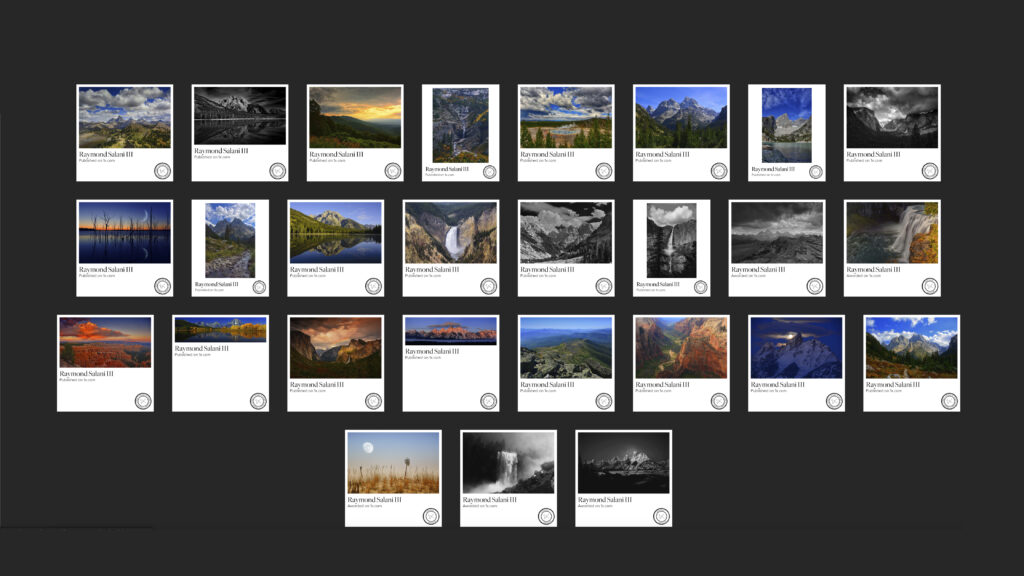Open the waterfall beside orange autumn foliage photo
Image resolution: width=1024 pixels, height=576 pixels.
pyautogui.click(x=892, y=233)
